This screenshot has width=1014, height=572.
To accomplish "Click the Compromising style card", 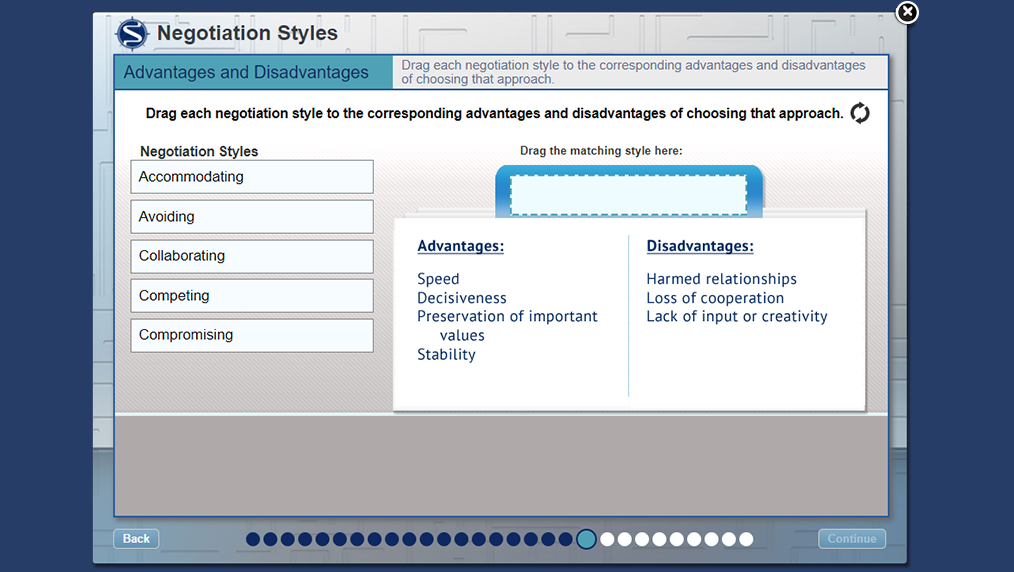I will coord(252,335).
